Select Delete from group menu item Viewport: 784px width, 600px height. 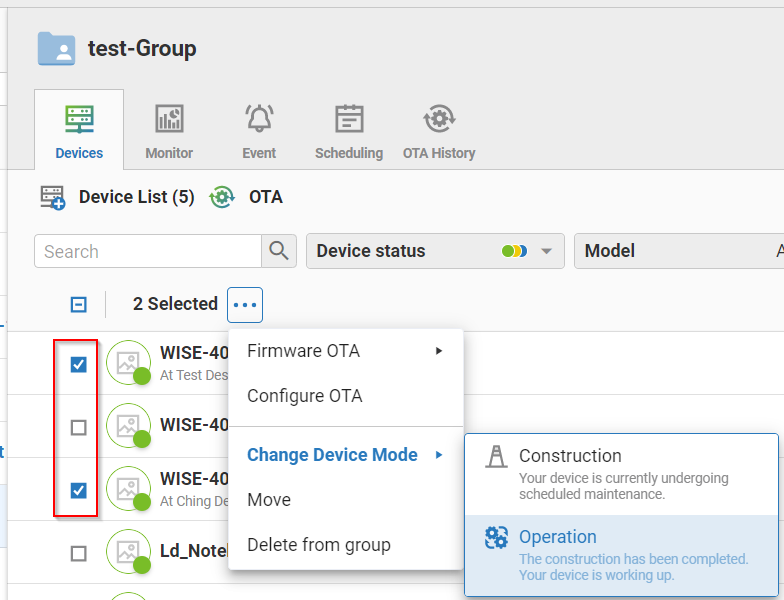pyautogui.click(x=318, y=545)
